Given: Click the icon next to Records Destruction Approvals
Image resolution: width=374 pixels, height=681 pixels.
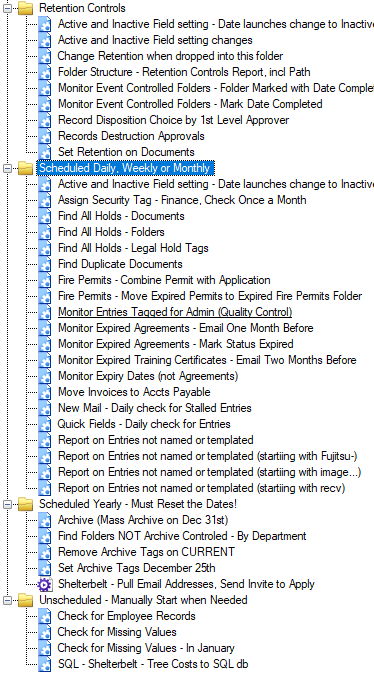Looking at the screenshot, I should click(45, 136).
